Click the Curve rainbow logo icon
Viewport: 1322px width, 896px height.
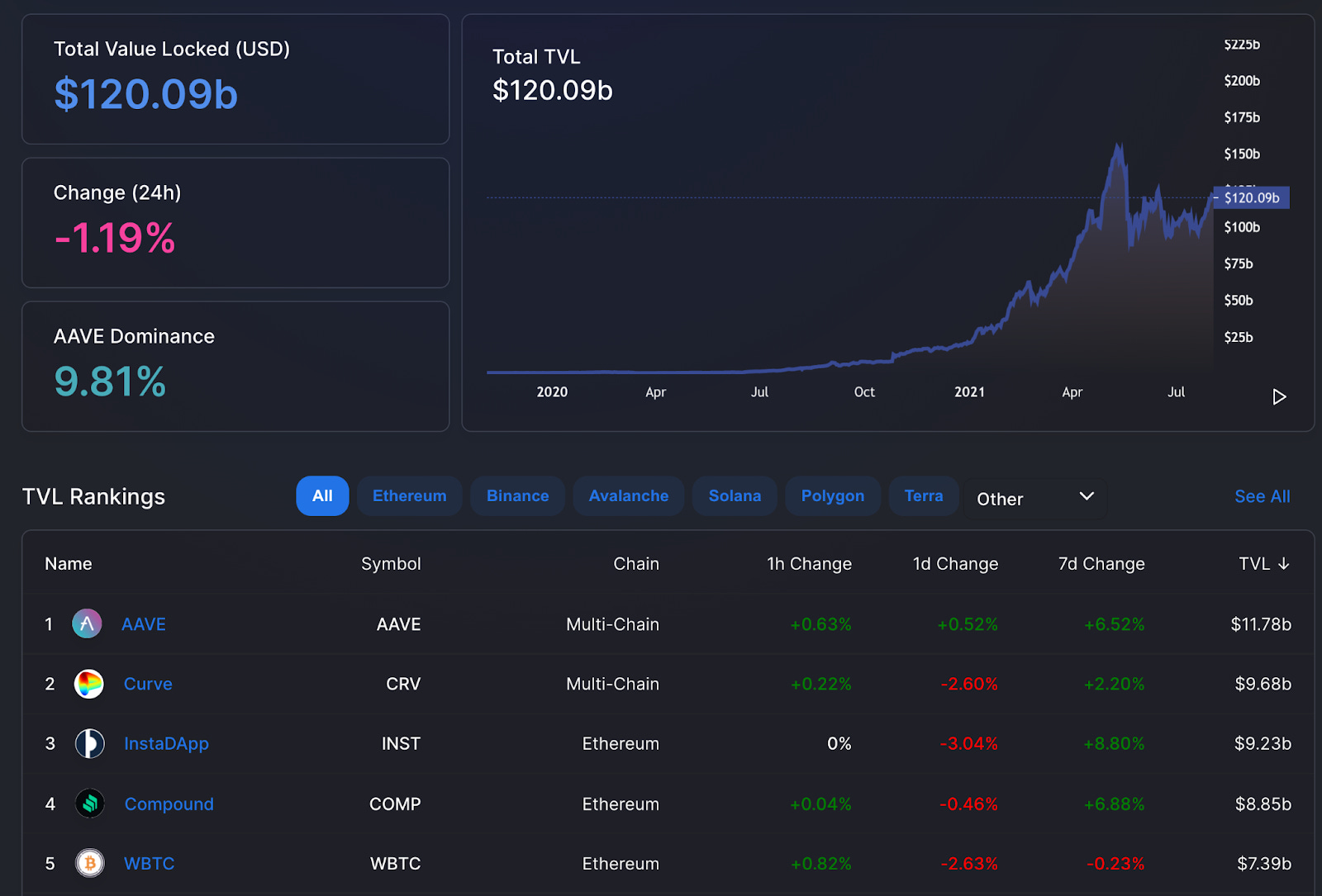point(89,684)
